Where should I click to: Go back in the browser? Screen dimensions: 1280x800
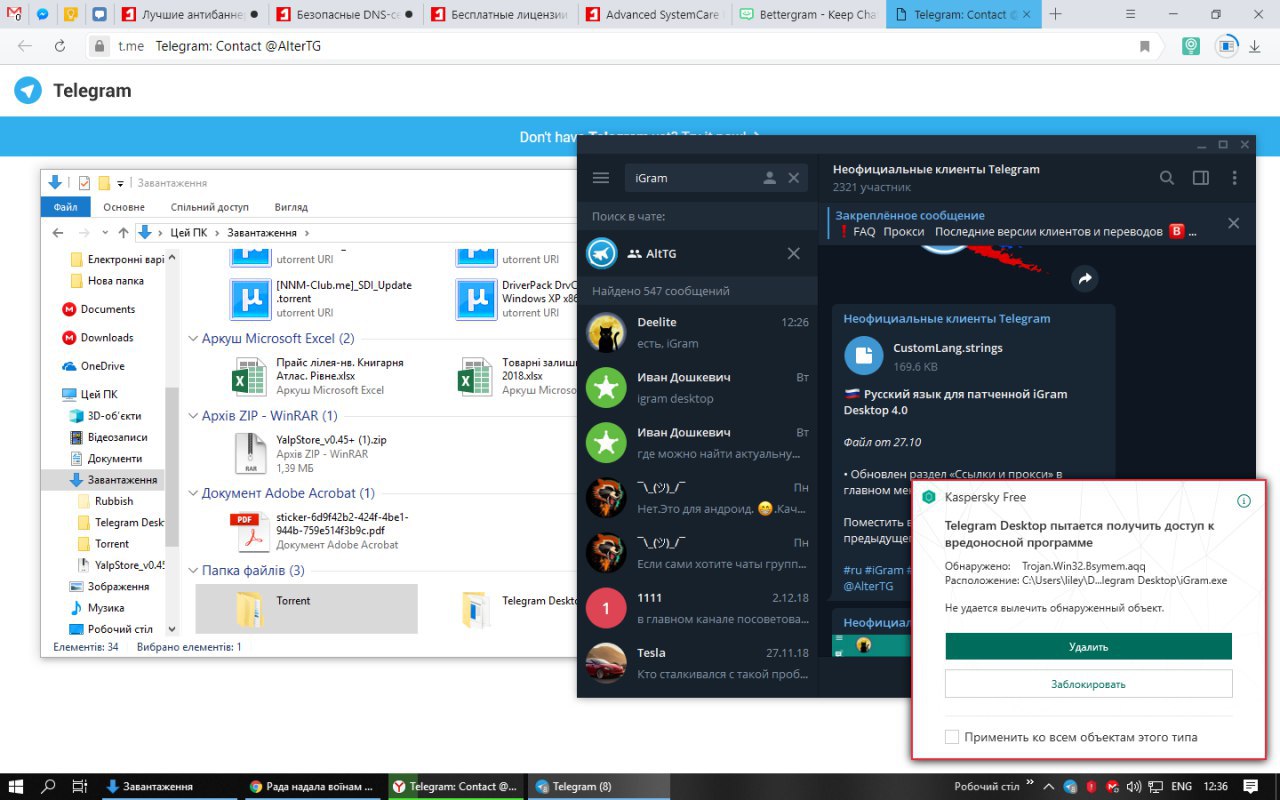(x=25, y=46)
